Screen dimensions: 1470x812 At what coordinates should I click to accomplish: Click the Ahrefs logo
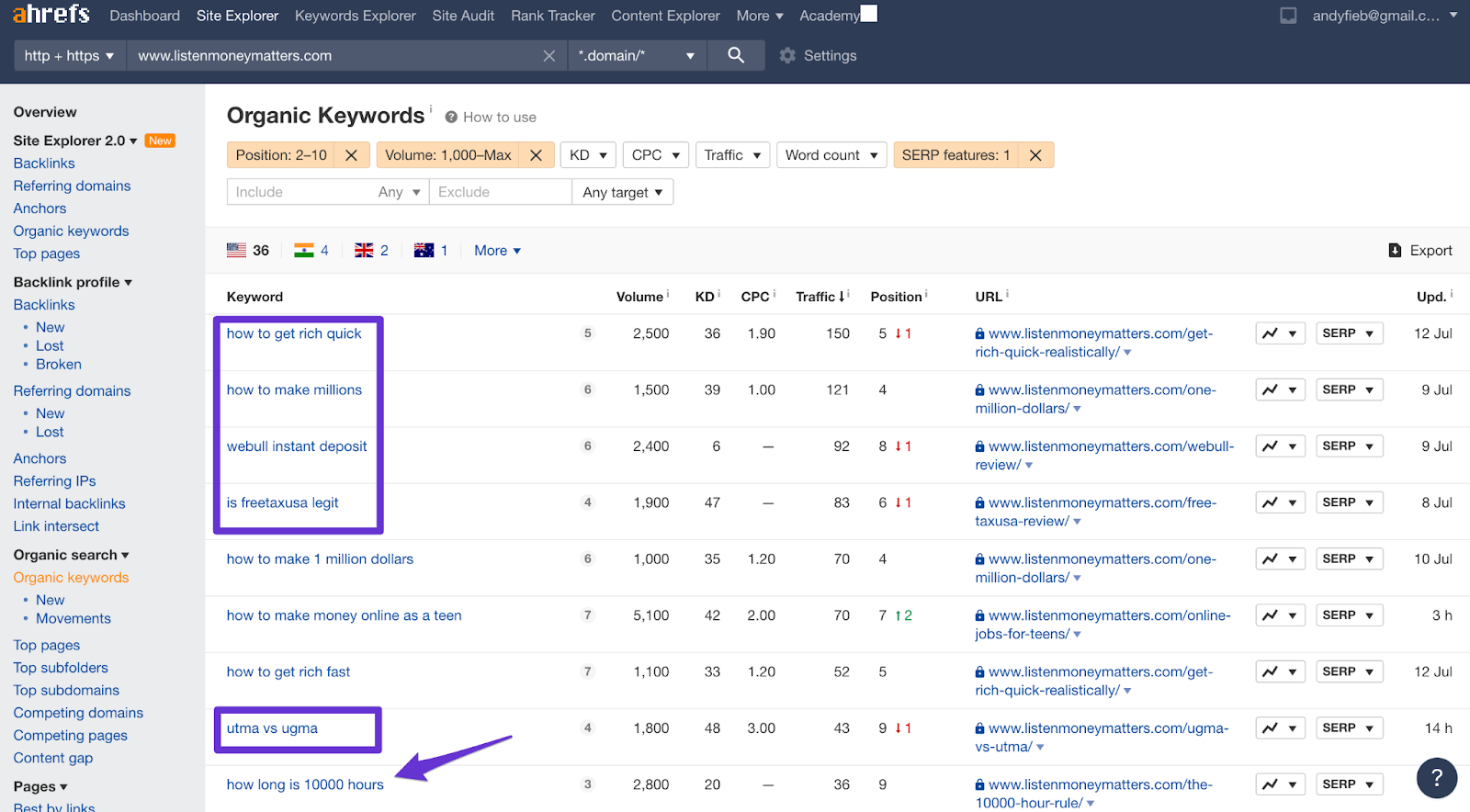click(x=51, y=15)
